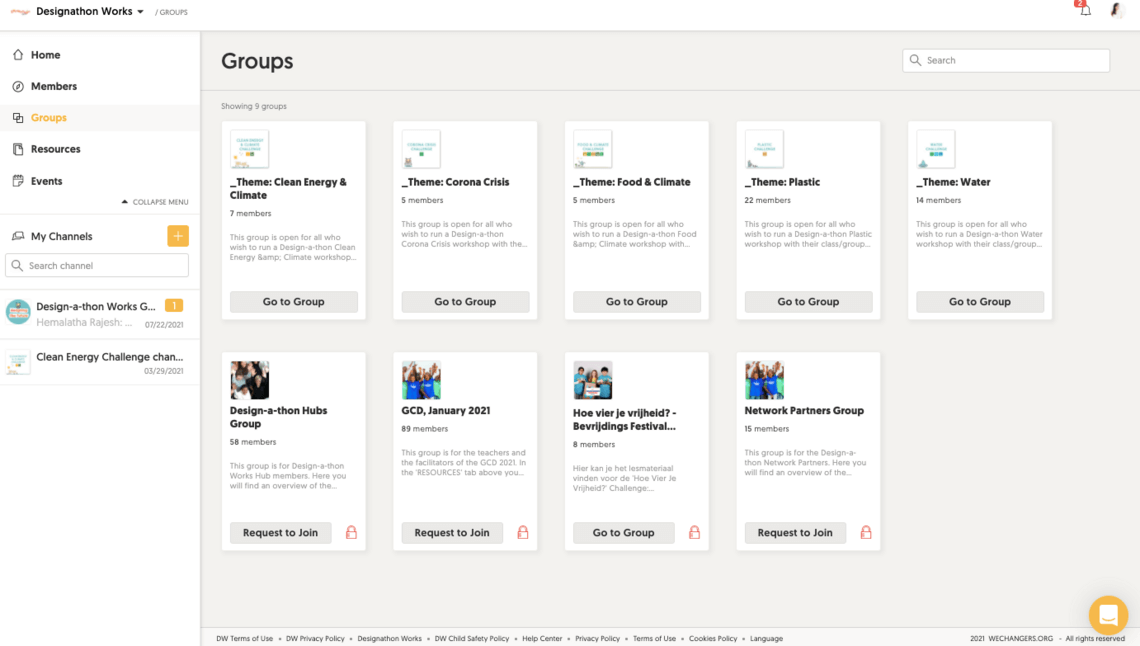Viewport: 1140px width, 646px height.
Task: Open the DW Privacy Policy link
Action: coord(315,638)
